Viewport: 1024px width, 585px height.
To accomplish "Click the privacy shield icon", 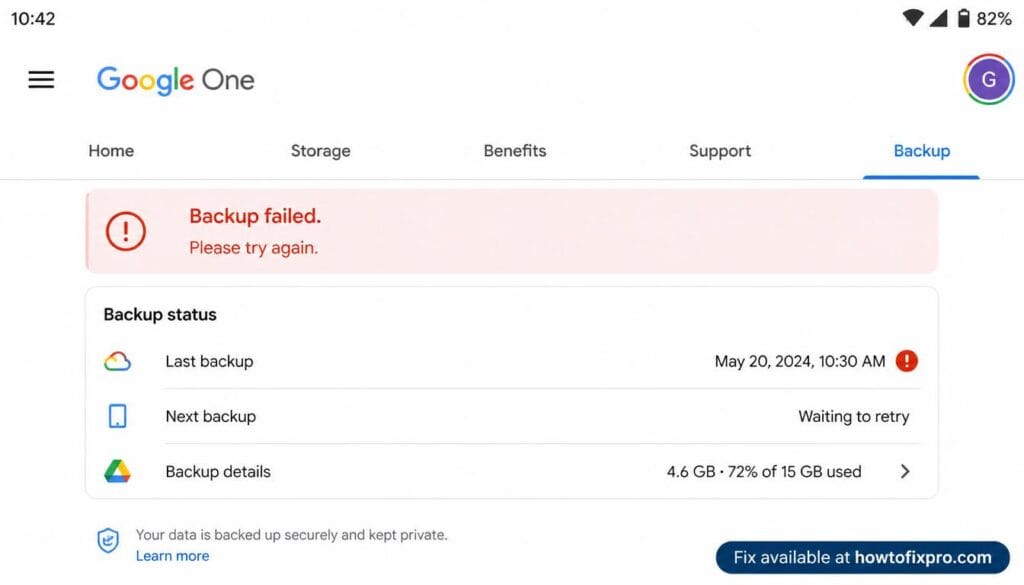I will point(108,541).
